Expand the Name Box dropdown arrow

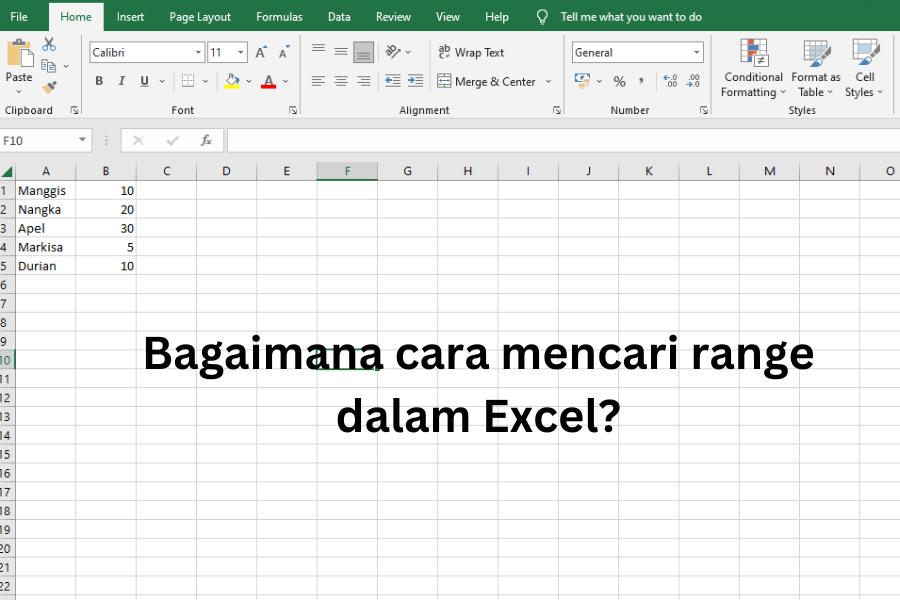[x=82, y=140]
